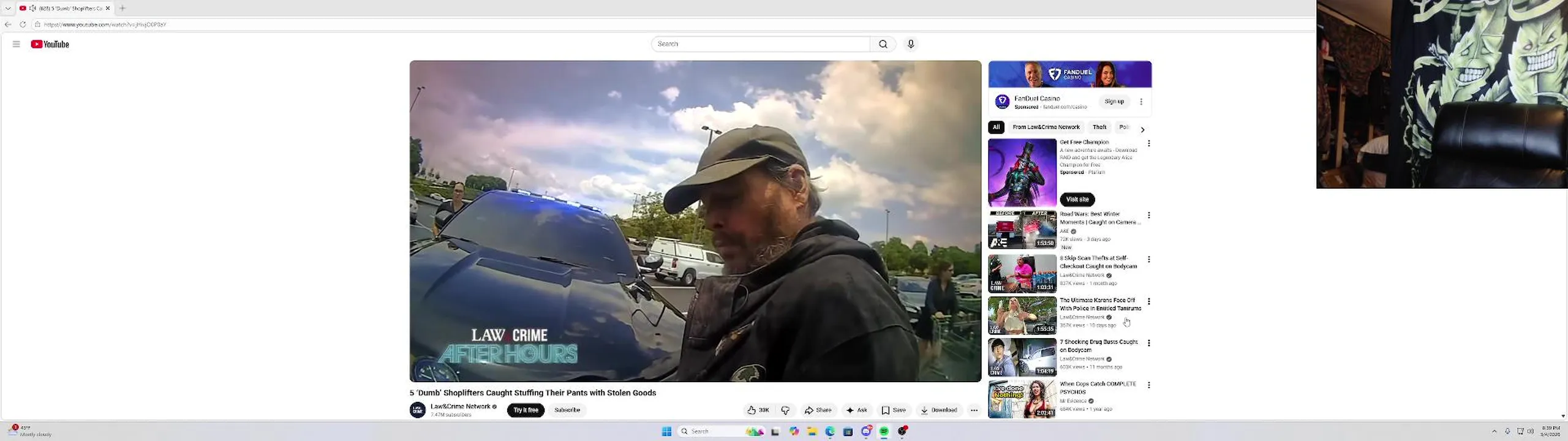Open Windows Start menu

pos(667,432)
